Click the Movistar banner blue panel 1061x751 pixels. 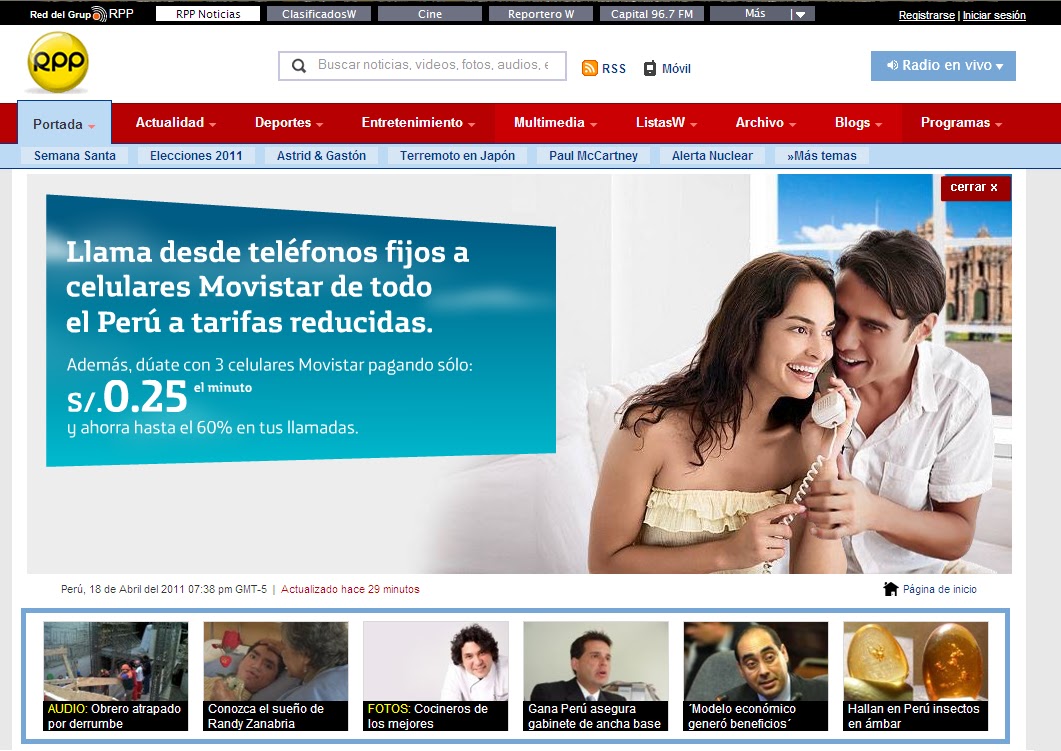click(300, 331)
